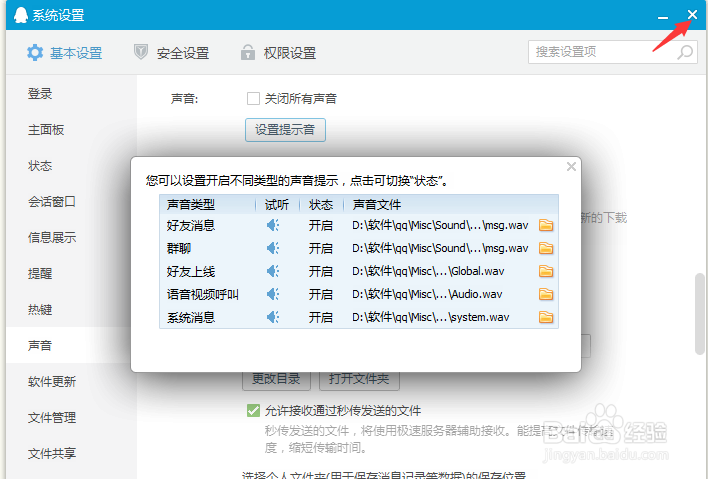Open the folder icon for 好友上线 sound

tap(546, 271)
